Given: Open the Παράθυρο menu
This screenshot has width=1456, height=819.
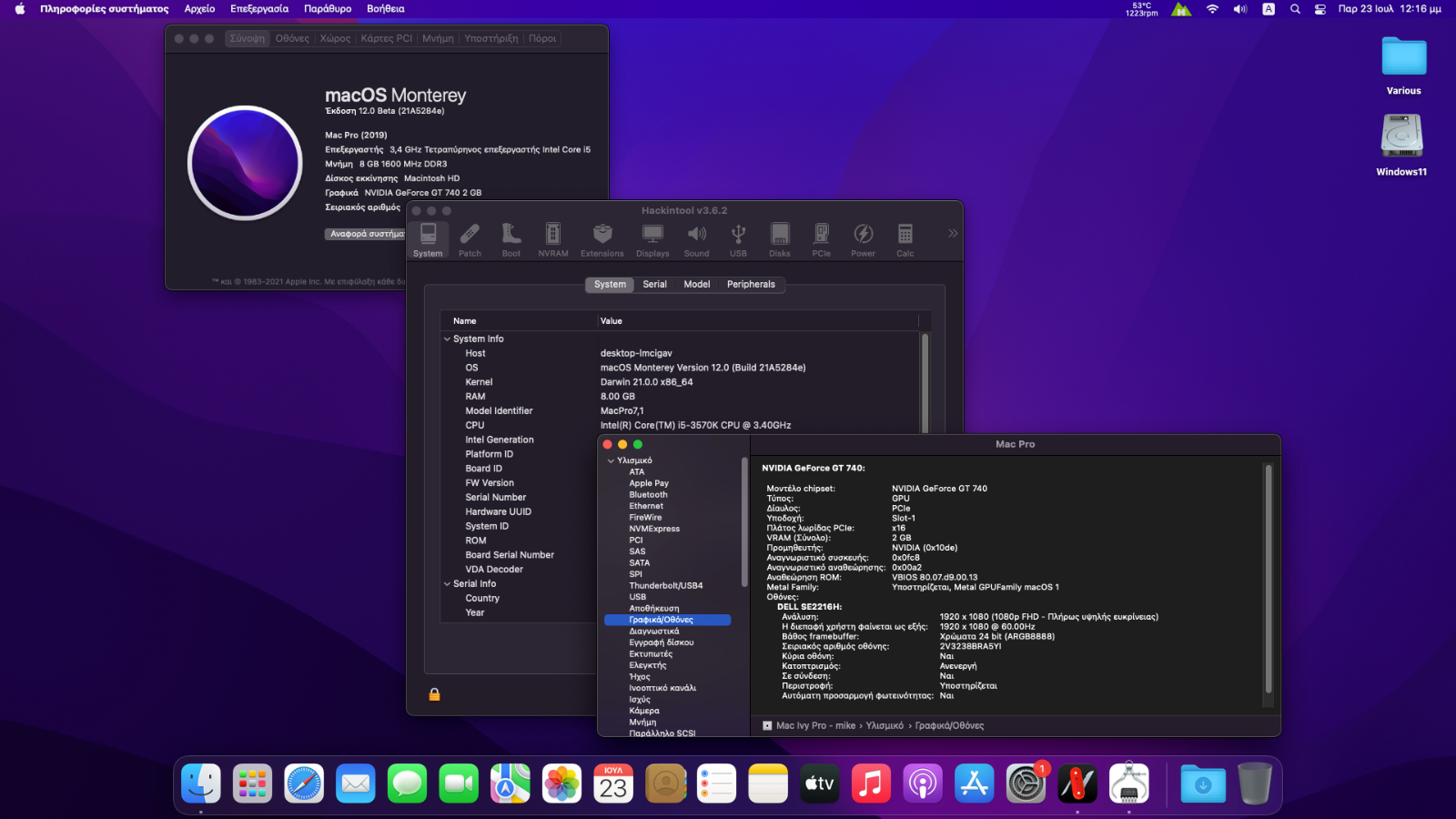Looking at the screenshot, I should coord(328,9).
